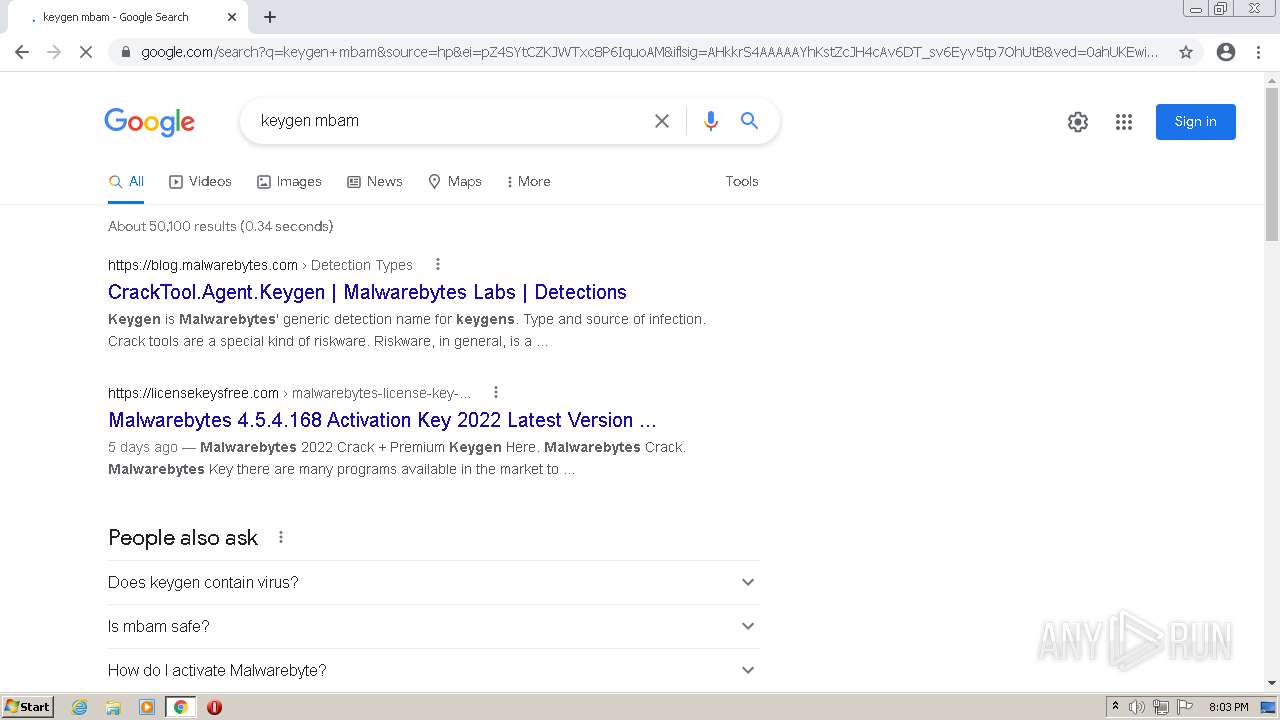Click the licensekeysfree.com URL breadcrumb
The image size is (1280, 720).
click(x=289, y=393)
